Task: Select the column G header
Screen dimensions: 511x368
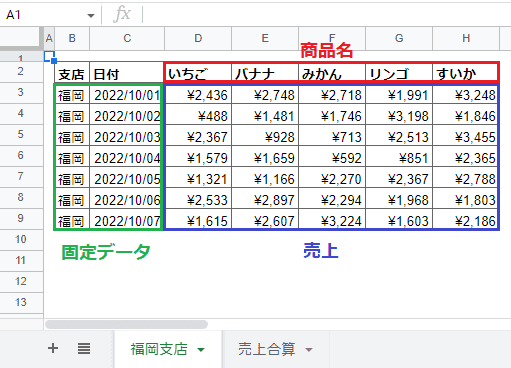Action: coord(399,39)
